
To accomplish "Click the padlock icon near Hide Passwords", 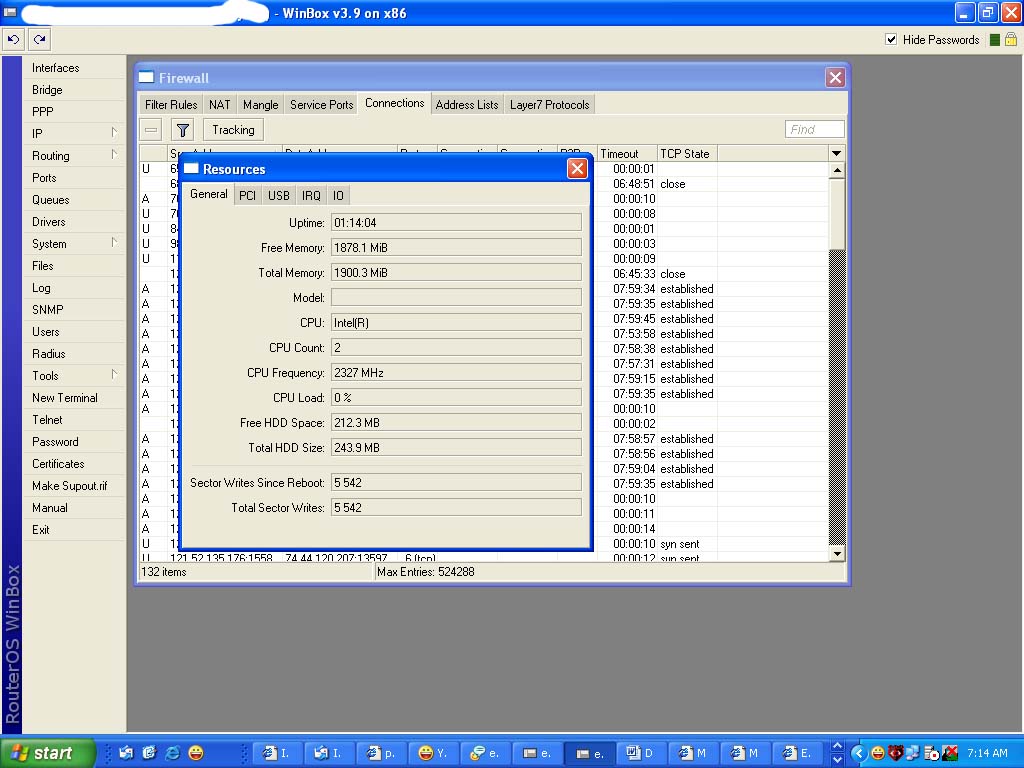I will [1011, 40].
